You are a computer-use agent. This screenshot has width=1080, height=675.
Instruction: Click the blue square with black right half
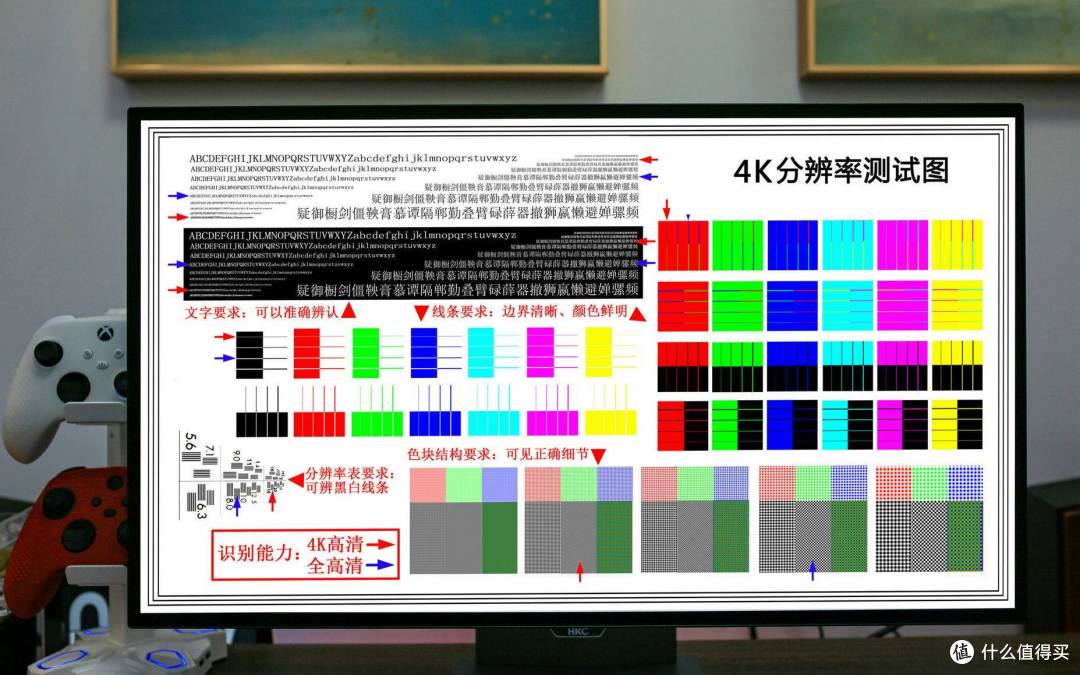tap(792, 425)
